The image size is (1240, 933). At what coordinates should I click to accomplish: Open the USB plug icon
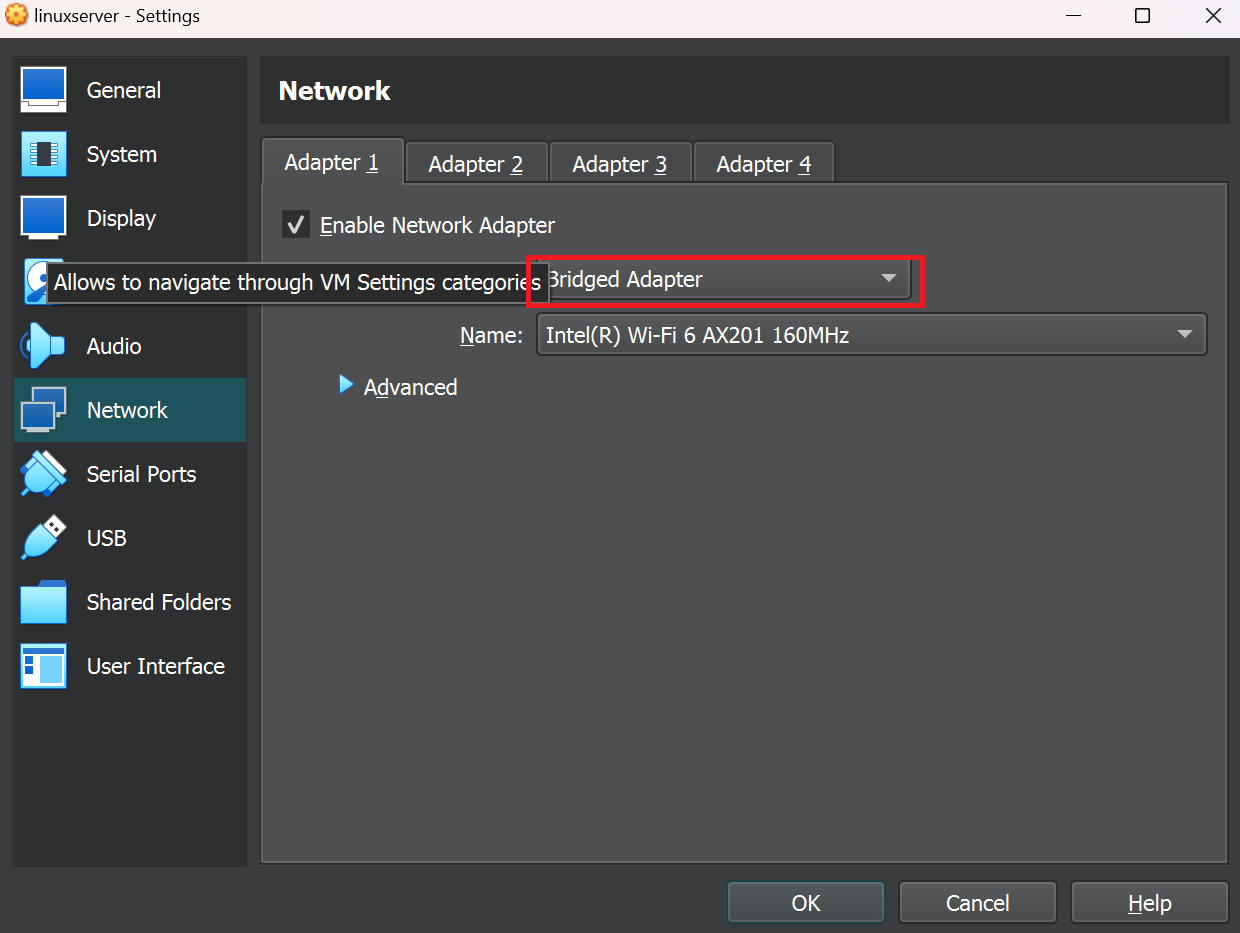(43, 538)
